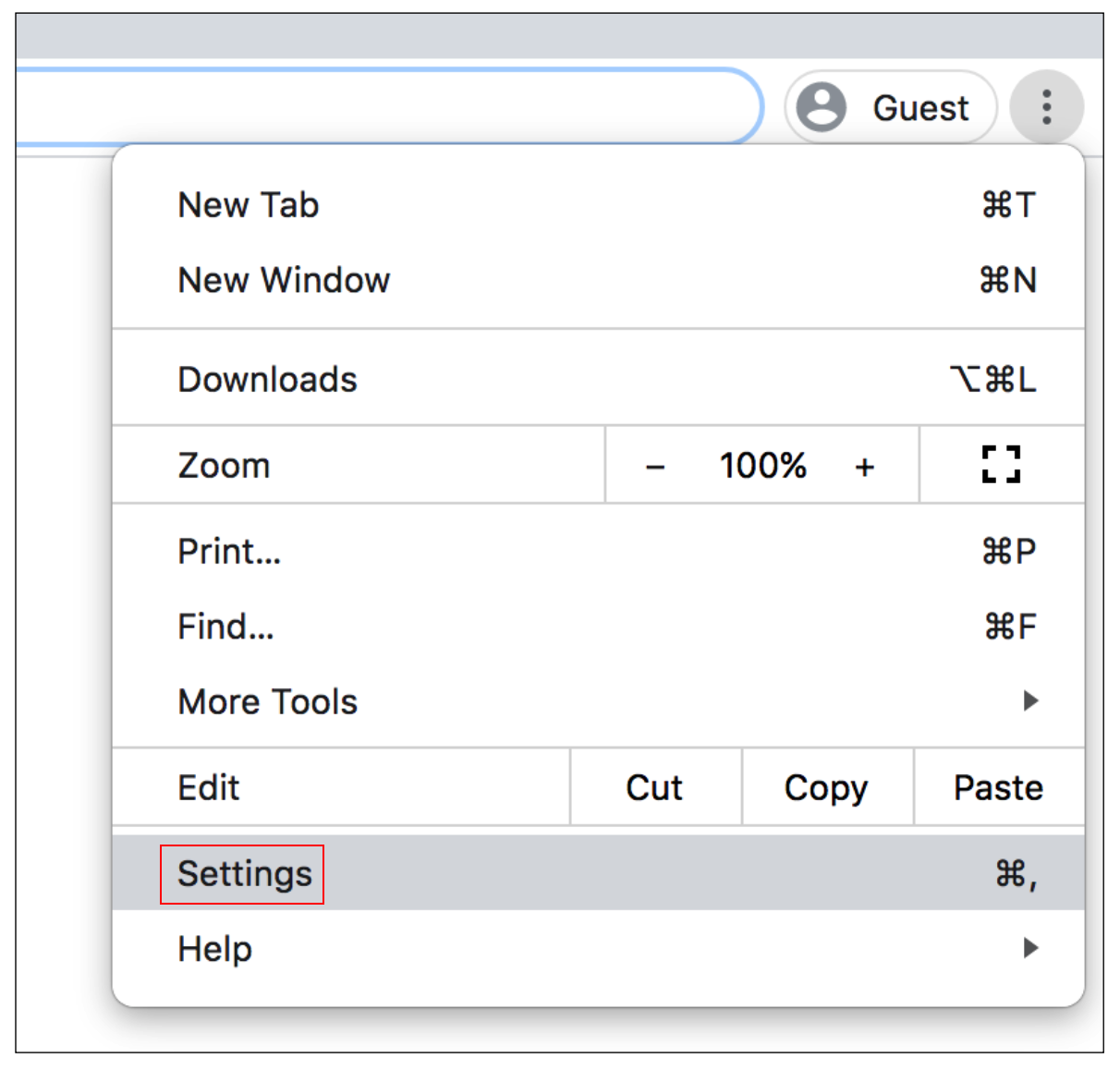Decrease zoom with the minus button
This screenshot has width=1120, height=1070.
click(655, 467)
